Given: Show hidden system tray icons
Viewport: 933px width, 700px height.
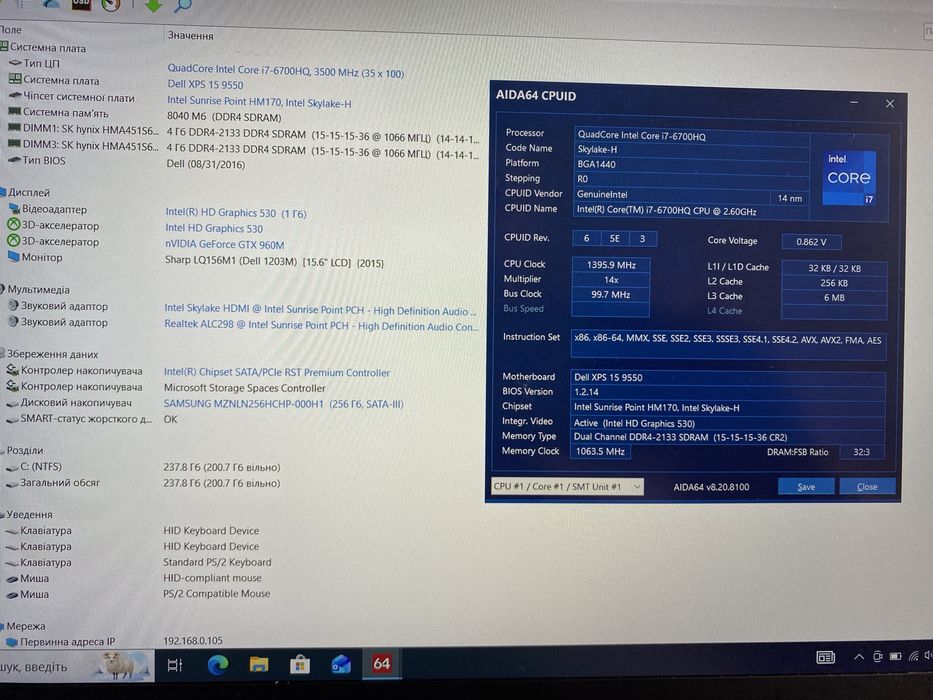Looking at the screenshot, I should (859, 657).
